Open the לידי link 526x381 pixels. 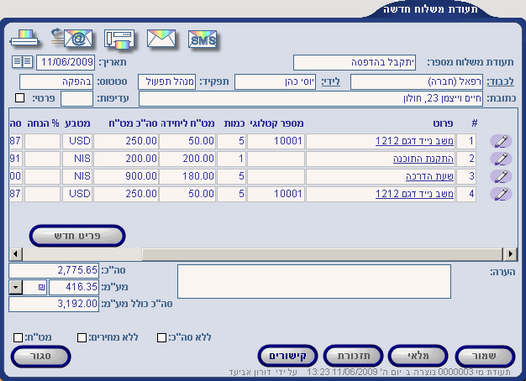[330, 81]
